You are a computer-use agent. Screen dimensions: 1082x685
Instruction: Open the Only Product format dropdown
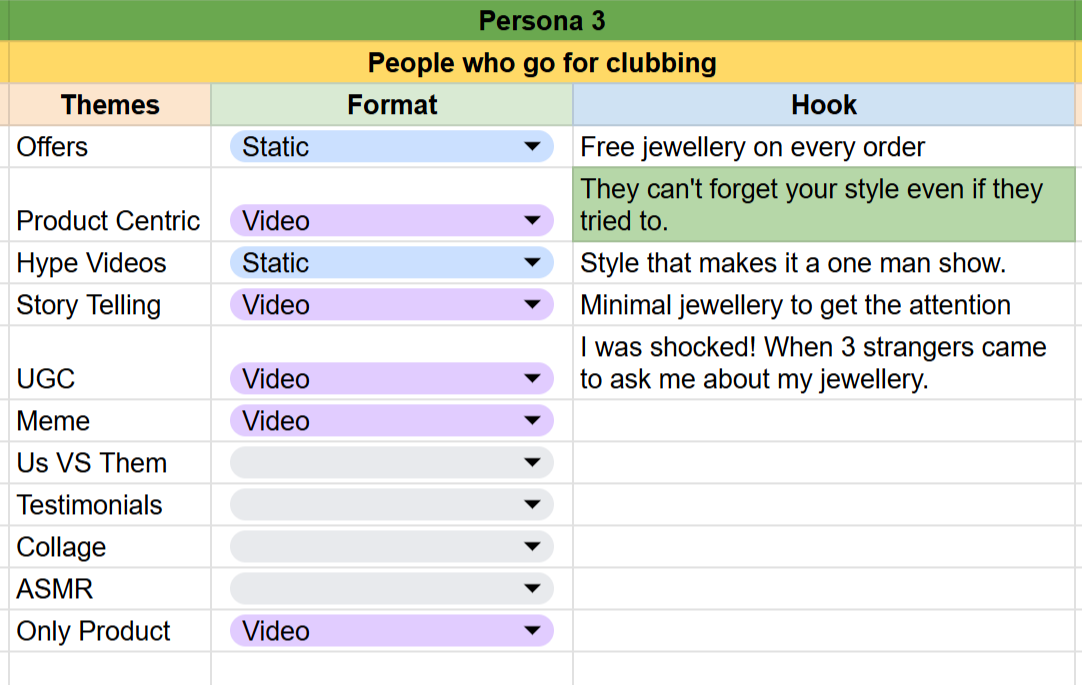(x=531, y=631)
